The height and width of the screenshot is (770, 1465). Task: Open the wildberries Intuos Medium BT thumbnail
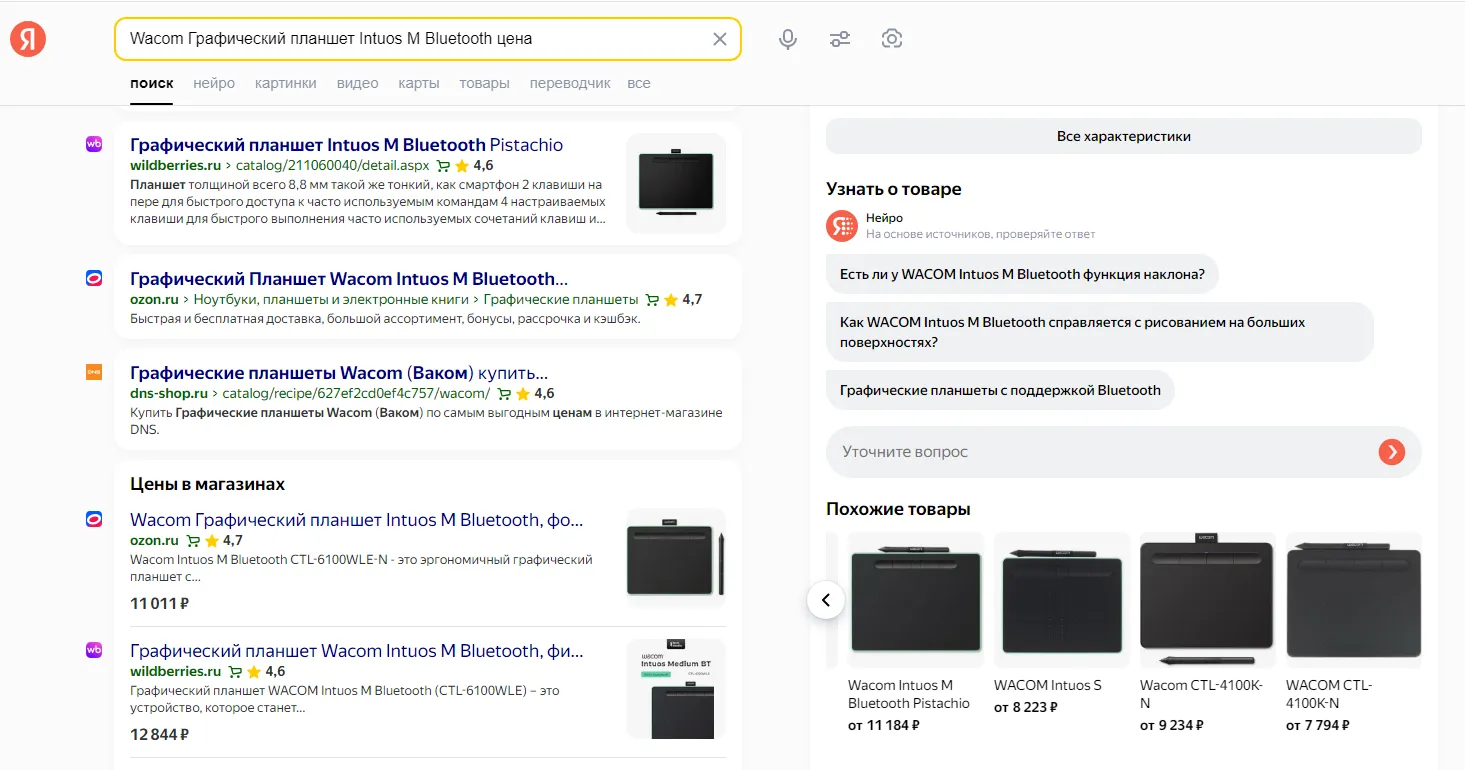pyautogui.click(x=676, y=689)
